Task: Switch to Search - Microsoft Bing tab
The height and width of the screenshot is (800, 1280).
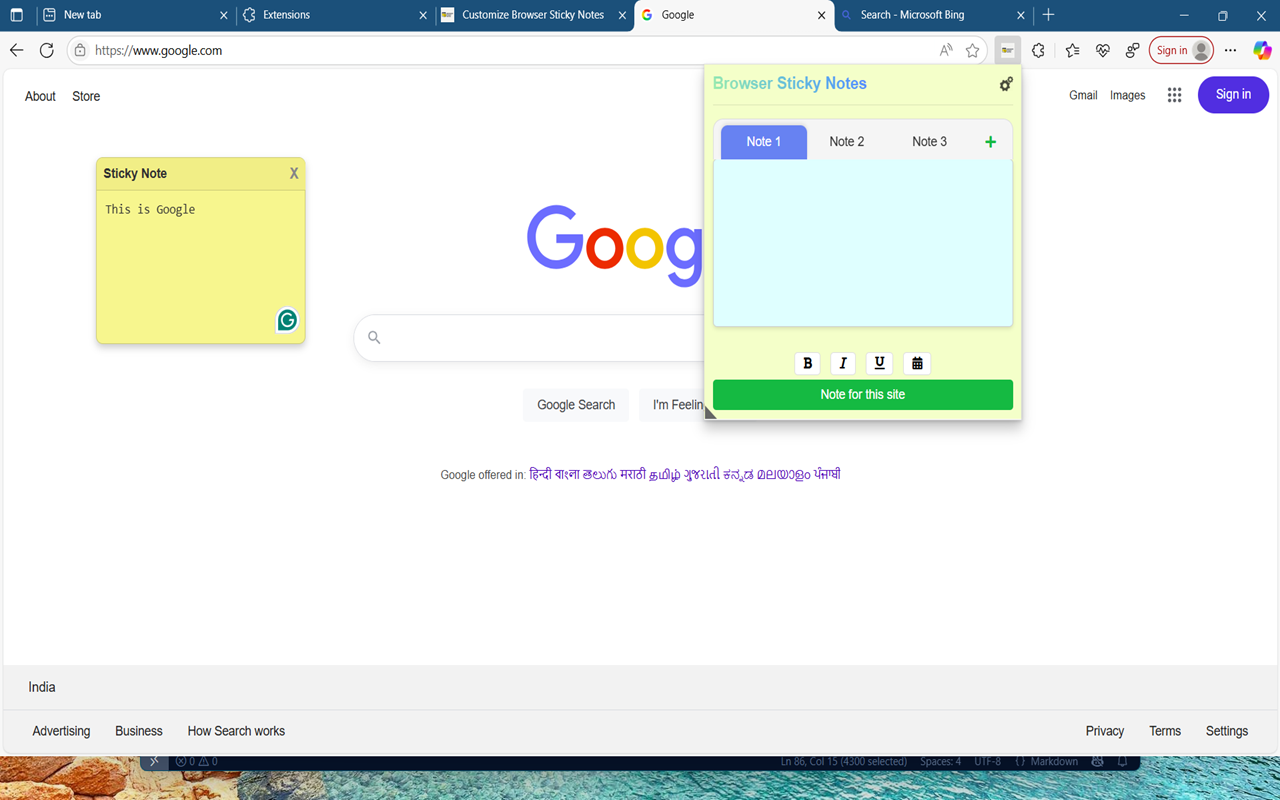Action: point(934,15)
